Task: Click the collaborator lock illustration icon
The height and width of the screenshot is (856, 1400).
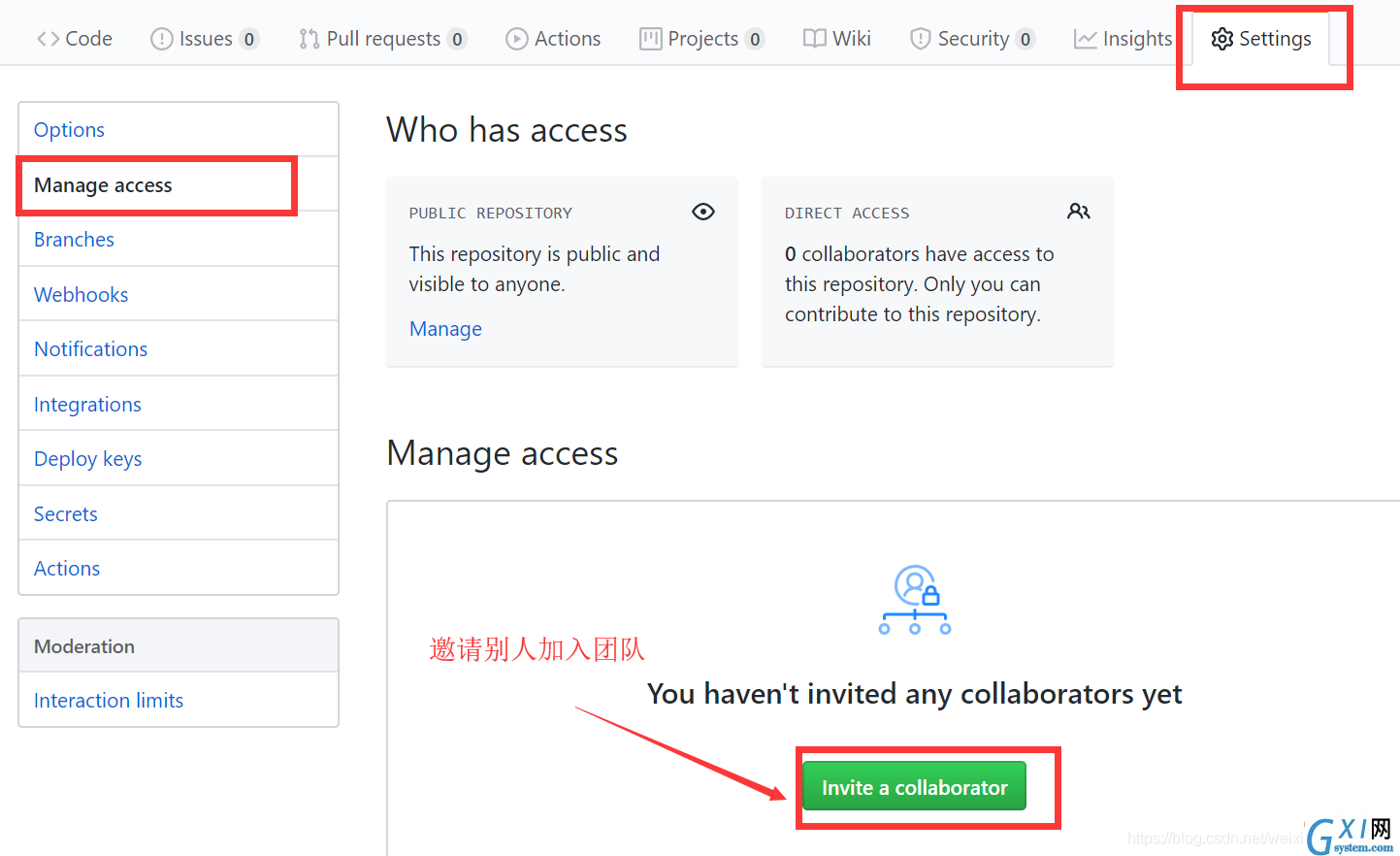Action: pyautogui.click(x=914, y=600)
